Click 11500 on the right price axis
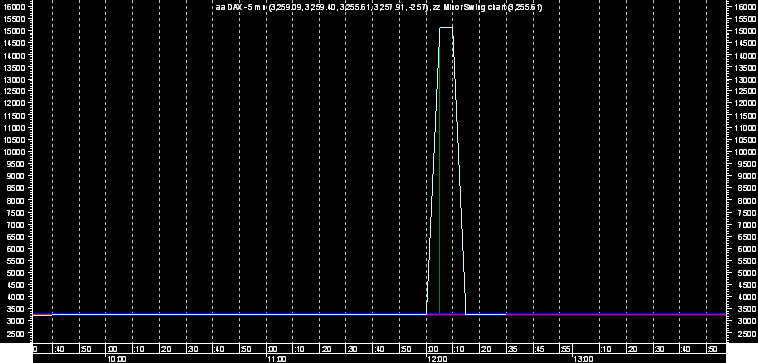 click(x=744, y=116)
